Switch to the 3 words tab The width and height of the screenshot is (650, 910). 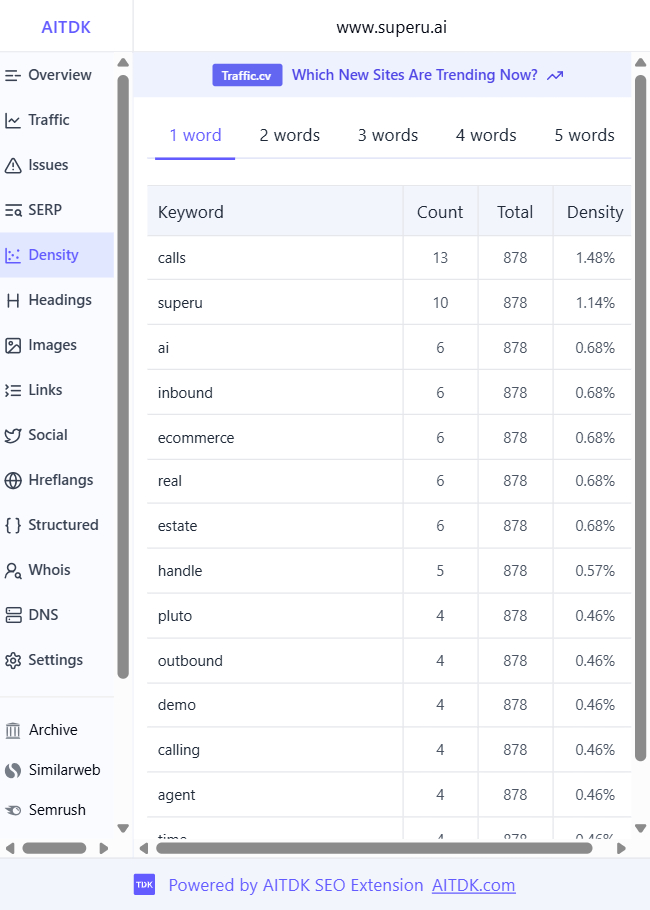tap(388, 135)
